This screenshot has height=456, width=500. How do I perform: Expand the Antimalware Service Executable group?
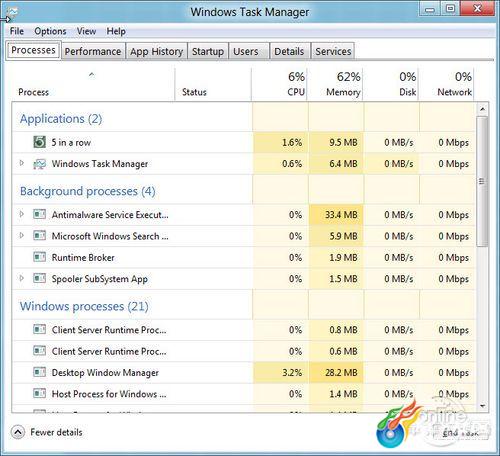click(x=22, y=214)
